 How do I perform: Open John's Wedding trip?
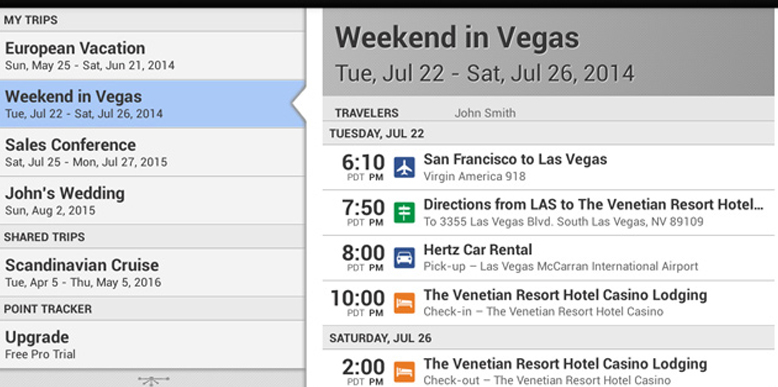[152, 200]
